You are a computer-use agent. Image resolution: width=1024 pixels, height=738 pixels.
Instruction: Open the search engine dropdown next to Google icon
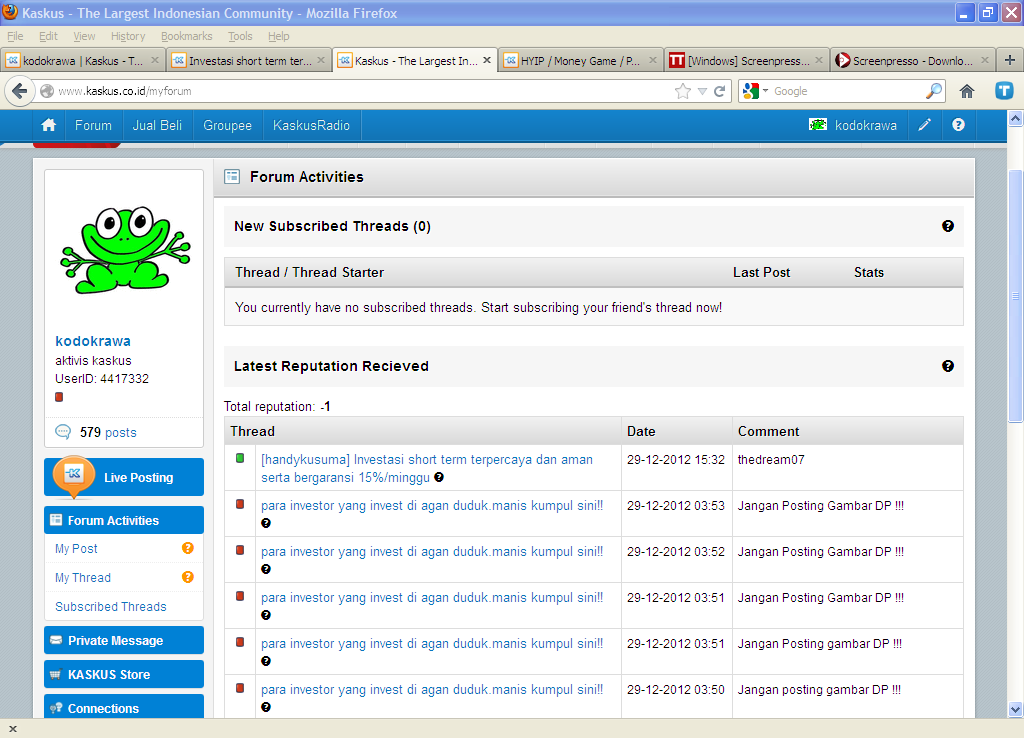(765, 91)
